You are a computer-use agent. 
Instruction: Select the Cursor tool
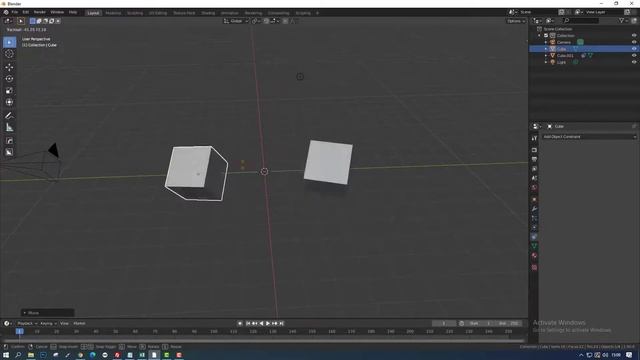pyautogui.click(x=9, y=54)
